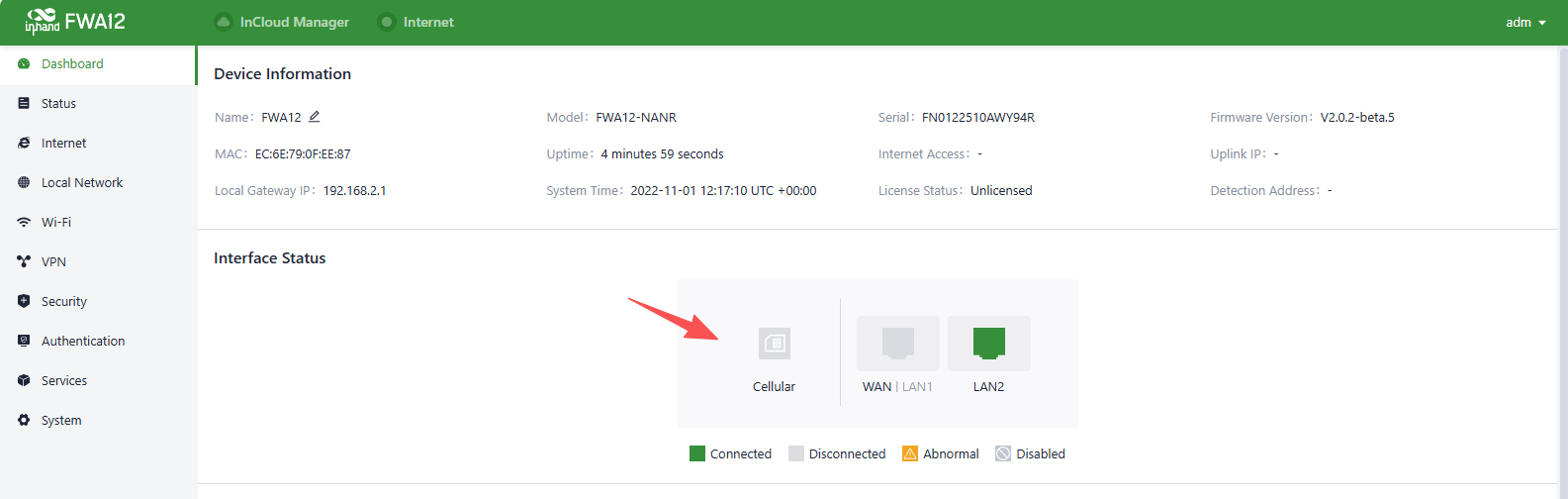The height and width of the screenshot is (499, 1568).
Task: Click the Wi-Fi icon in the sidebar
Action: [x=24, y=223]
